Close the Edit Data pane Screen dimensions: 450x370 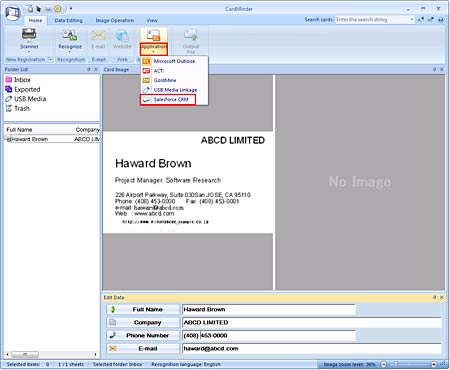click(442, 297)
